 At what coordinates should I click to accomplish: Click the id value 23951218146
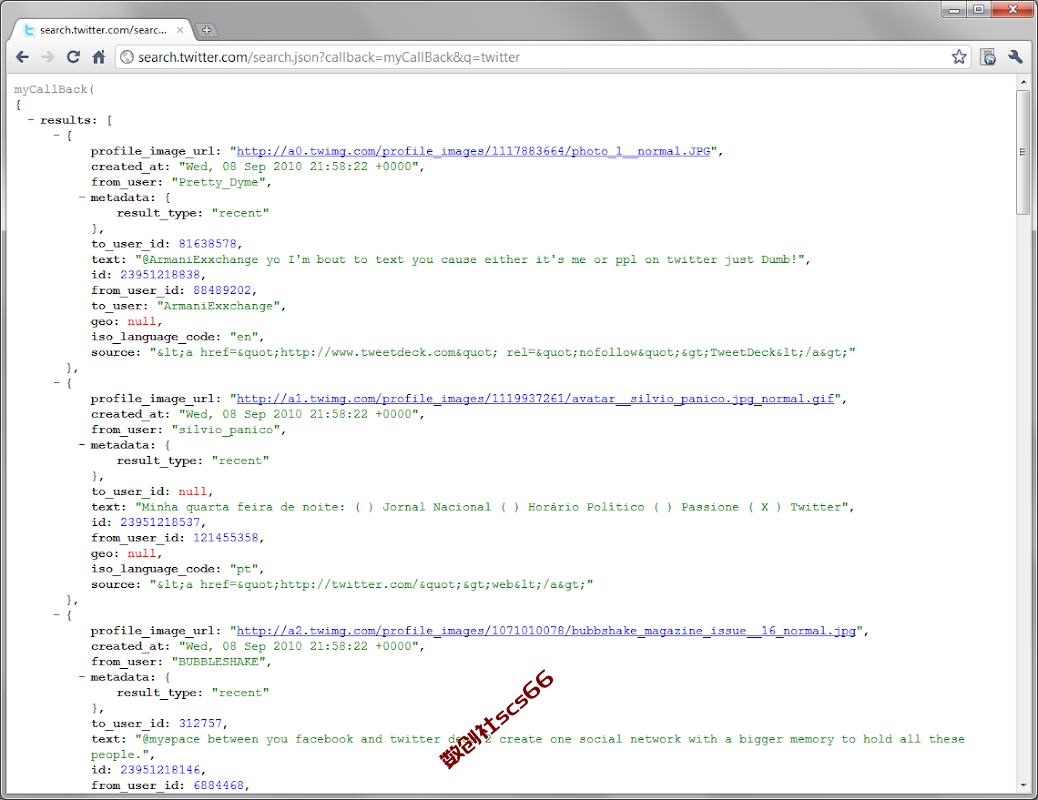tap(160, 770)
